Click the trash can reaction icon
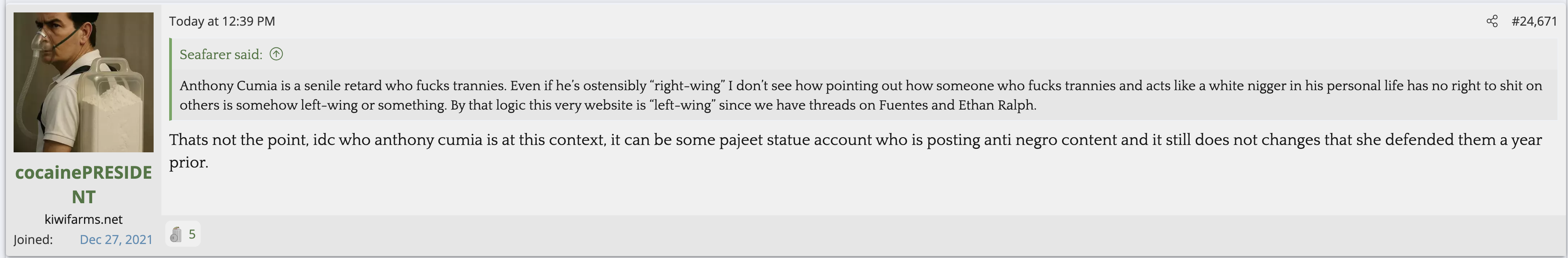The image size is (1568, 258). click(176, 234)
